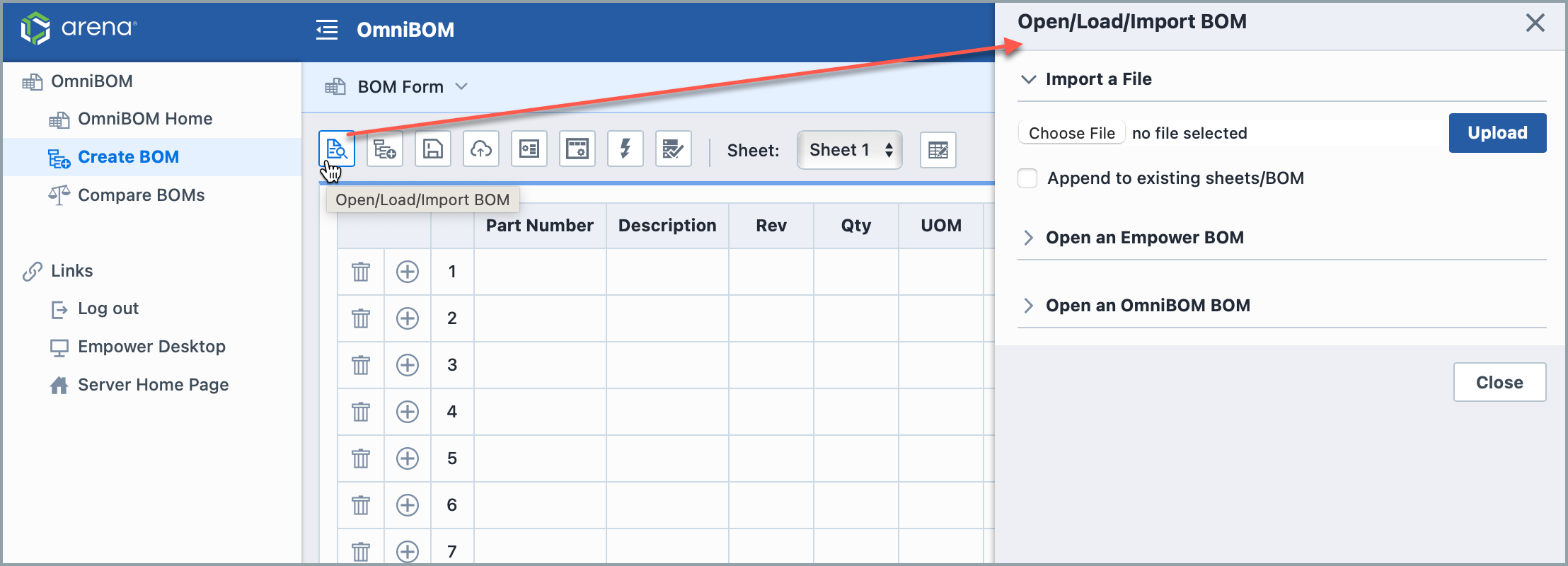Image resolution: width=1568 pixels, height=566 pixels.
Task: Click the Open/Load/Import BOM toolbar icon
Action: point(337,149)
